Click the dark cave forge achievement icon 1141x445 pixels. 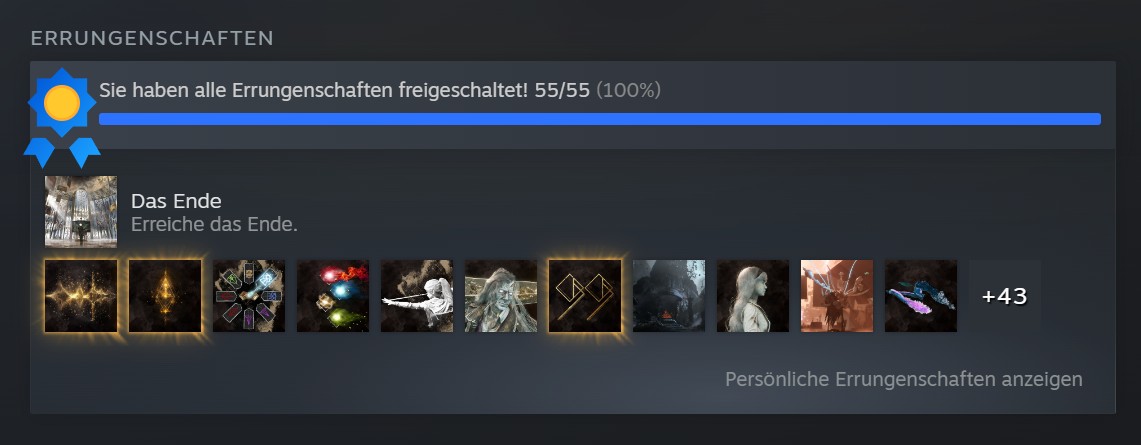click(669, 296)
